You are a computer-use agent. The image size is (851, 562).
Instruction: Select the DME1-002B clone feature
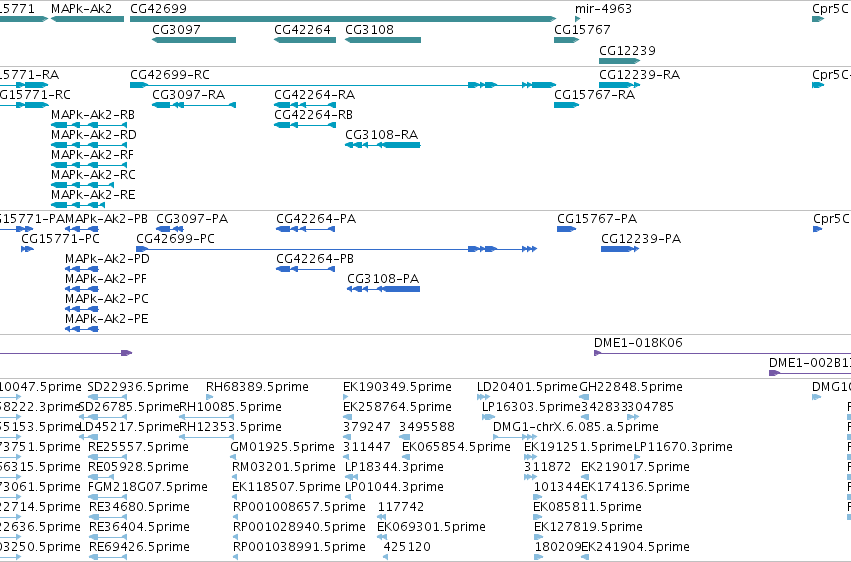point(810,373)
